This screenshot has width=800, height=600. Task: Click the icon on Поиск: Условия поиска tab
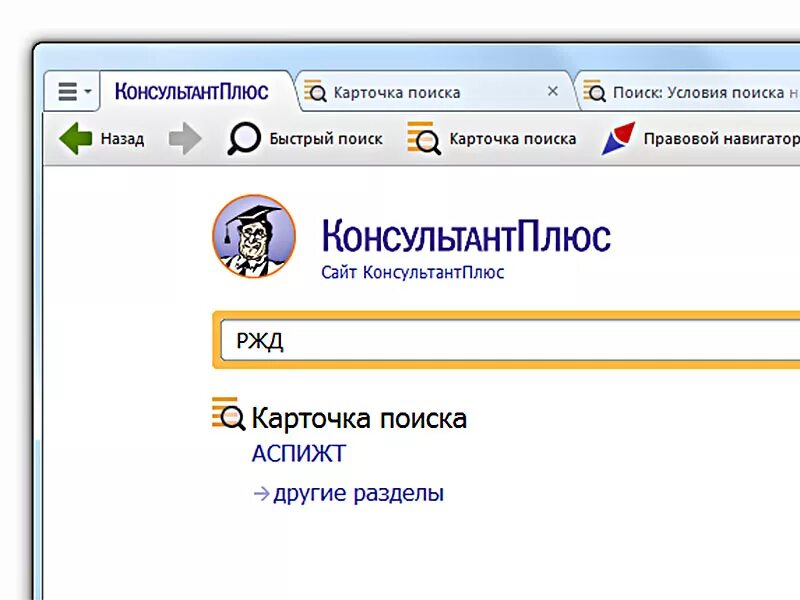click(x=594, y=91)
